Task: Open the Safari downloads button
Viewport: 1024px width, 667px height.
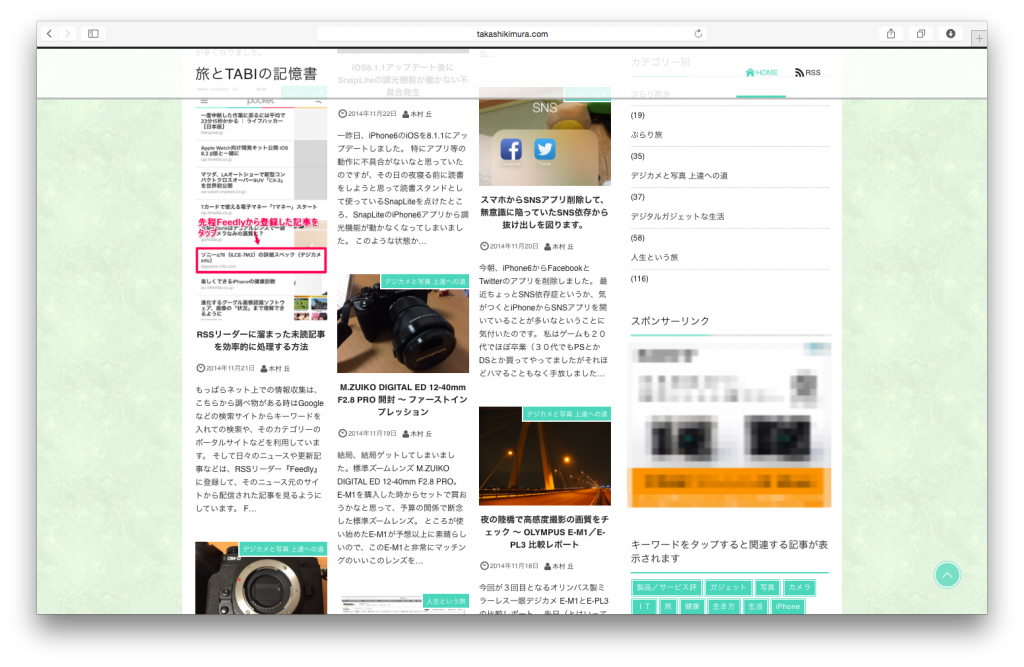Action: coord(951,33)
